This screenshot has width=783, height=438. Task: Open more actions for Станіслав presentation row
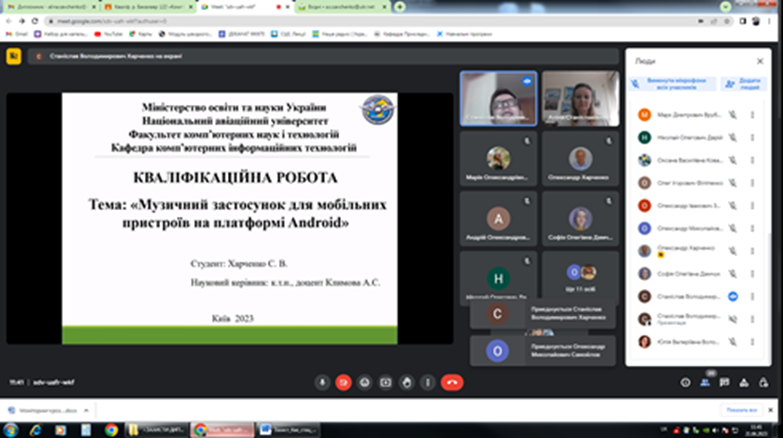752,319
